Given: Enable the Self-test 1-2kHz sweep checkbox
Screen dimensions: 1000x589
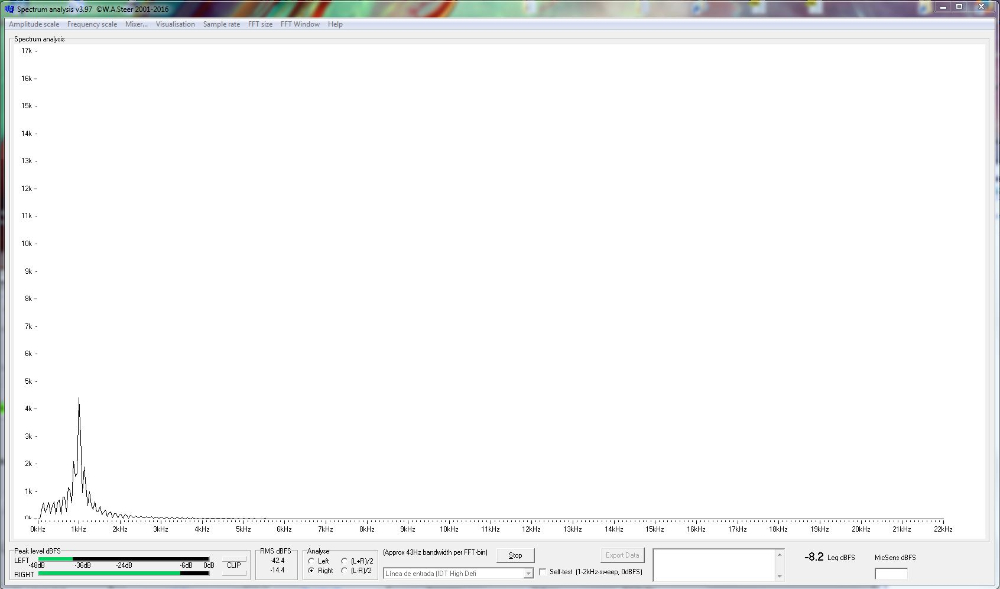Looking at the screenshot, I should click(543, 572).
